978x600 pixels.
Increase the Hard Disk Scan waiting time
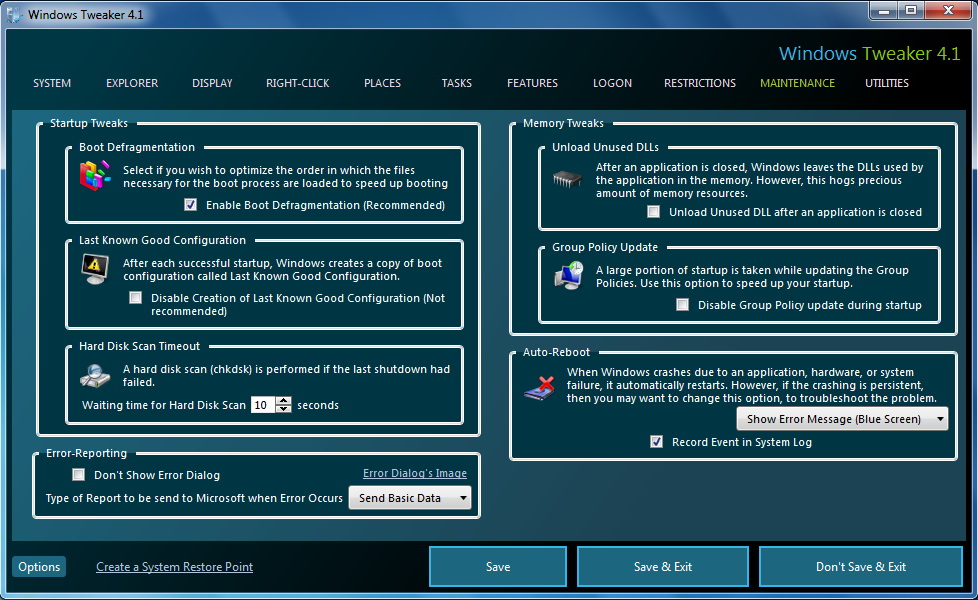tap(284, 401)
